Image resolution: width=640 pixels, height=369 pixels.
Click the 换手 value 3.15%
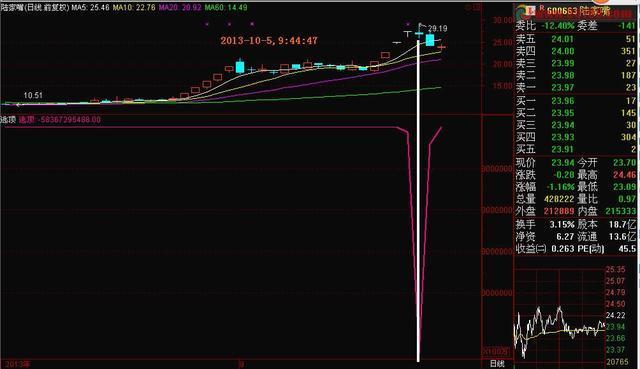(562, 225)
